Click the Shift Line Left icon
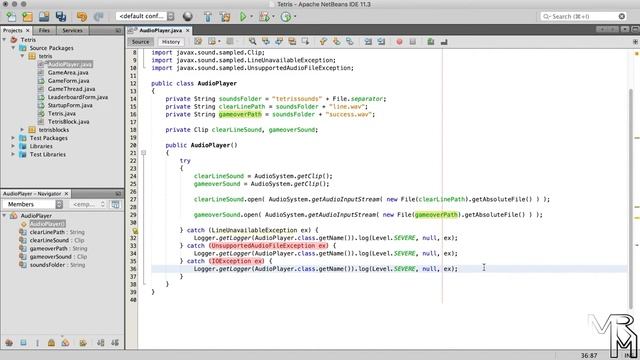 (368, 41)
